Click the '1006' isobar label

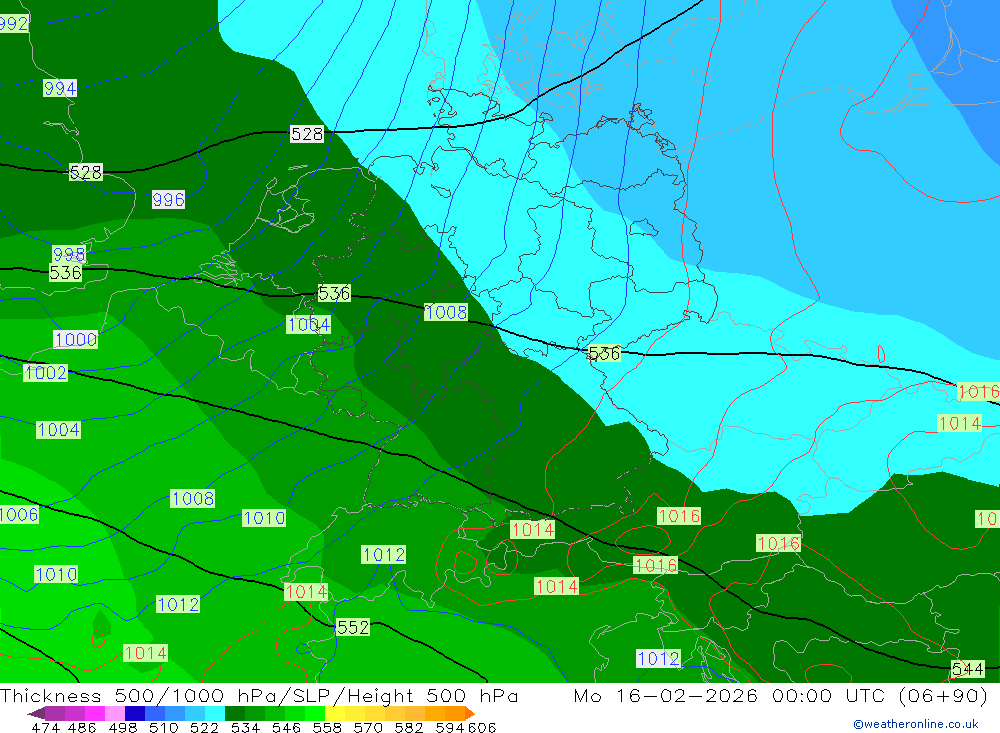coord(19,514)
